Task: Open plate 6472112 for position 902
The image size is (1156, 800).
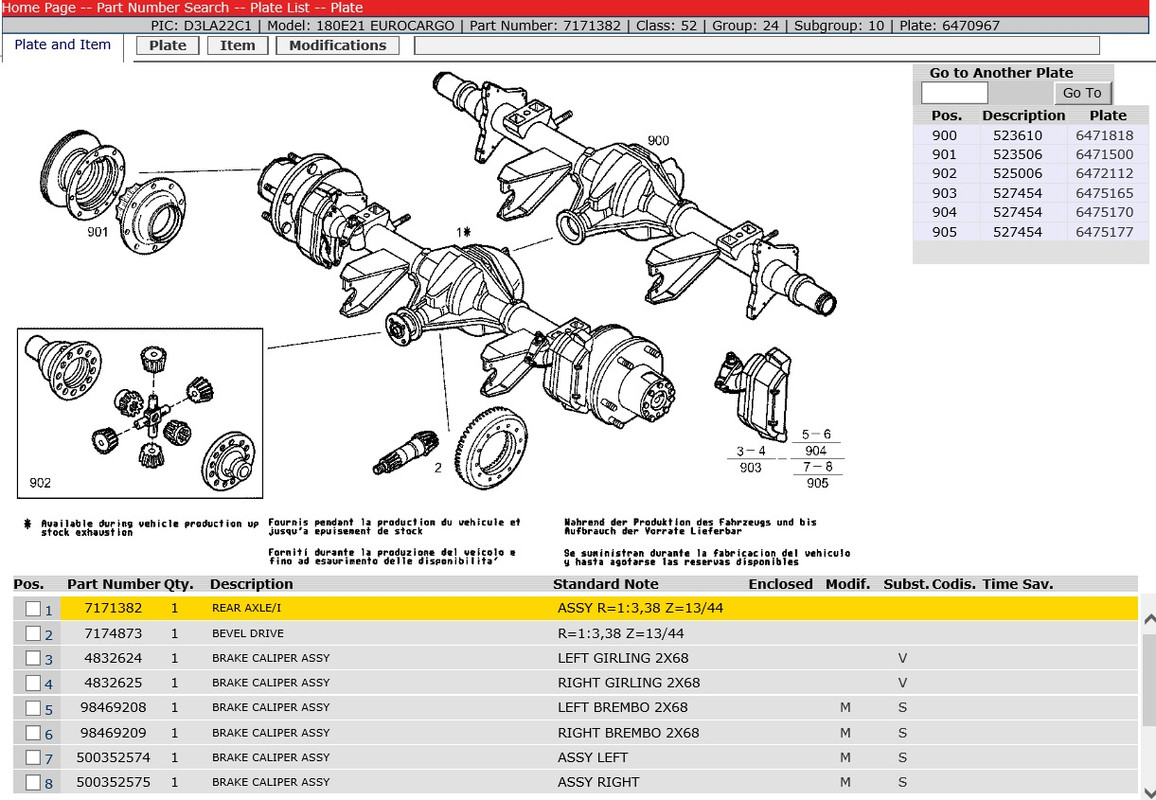Action: click(x=1104, y=174)
